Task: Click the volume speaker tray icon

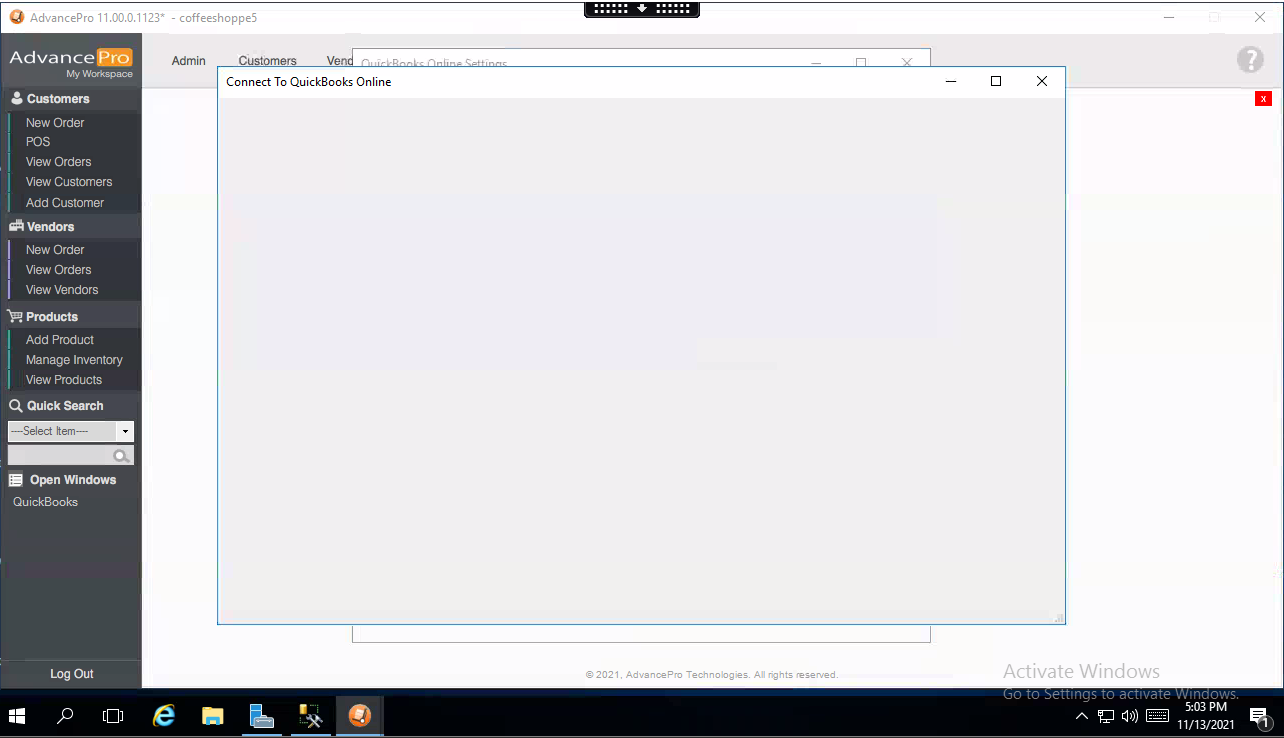Action: coord(1130,716)
